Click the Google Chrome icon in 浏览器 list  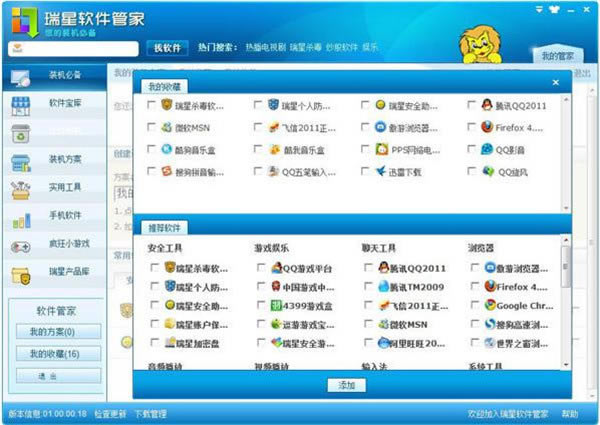tap(490, 306)
